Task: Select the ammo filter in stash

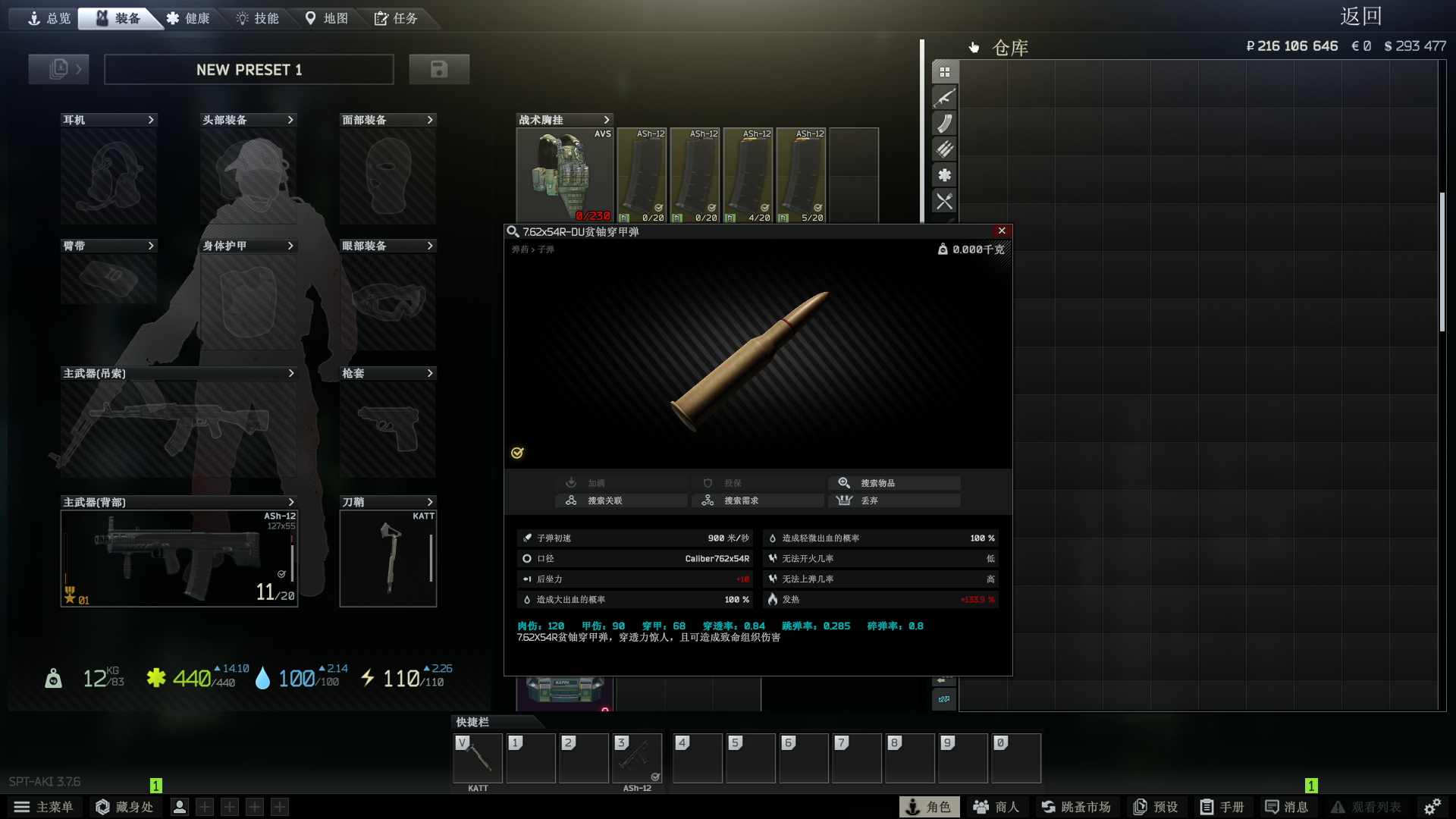Action: pos(944,149)
